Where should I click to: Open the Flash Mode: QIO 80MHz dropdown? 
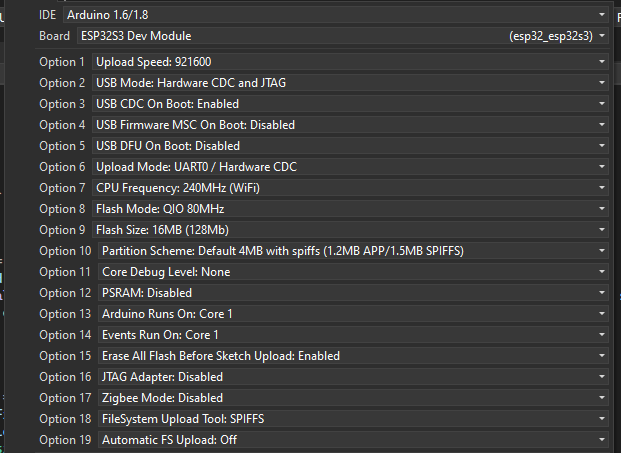click(350, 209)
